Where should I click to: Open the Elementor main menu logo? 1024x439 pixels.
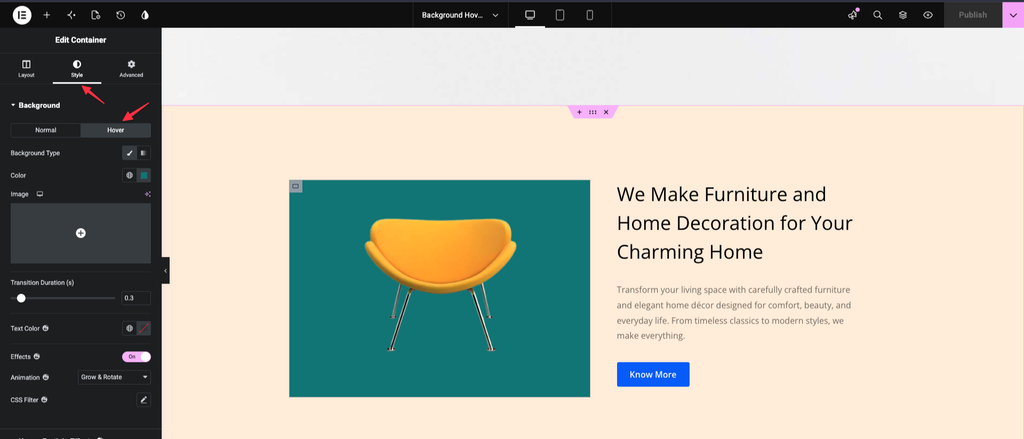point(22,14)
